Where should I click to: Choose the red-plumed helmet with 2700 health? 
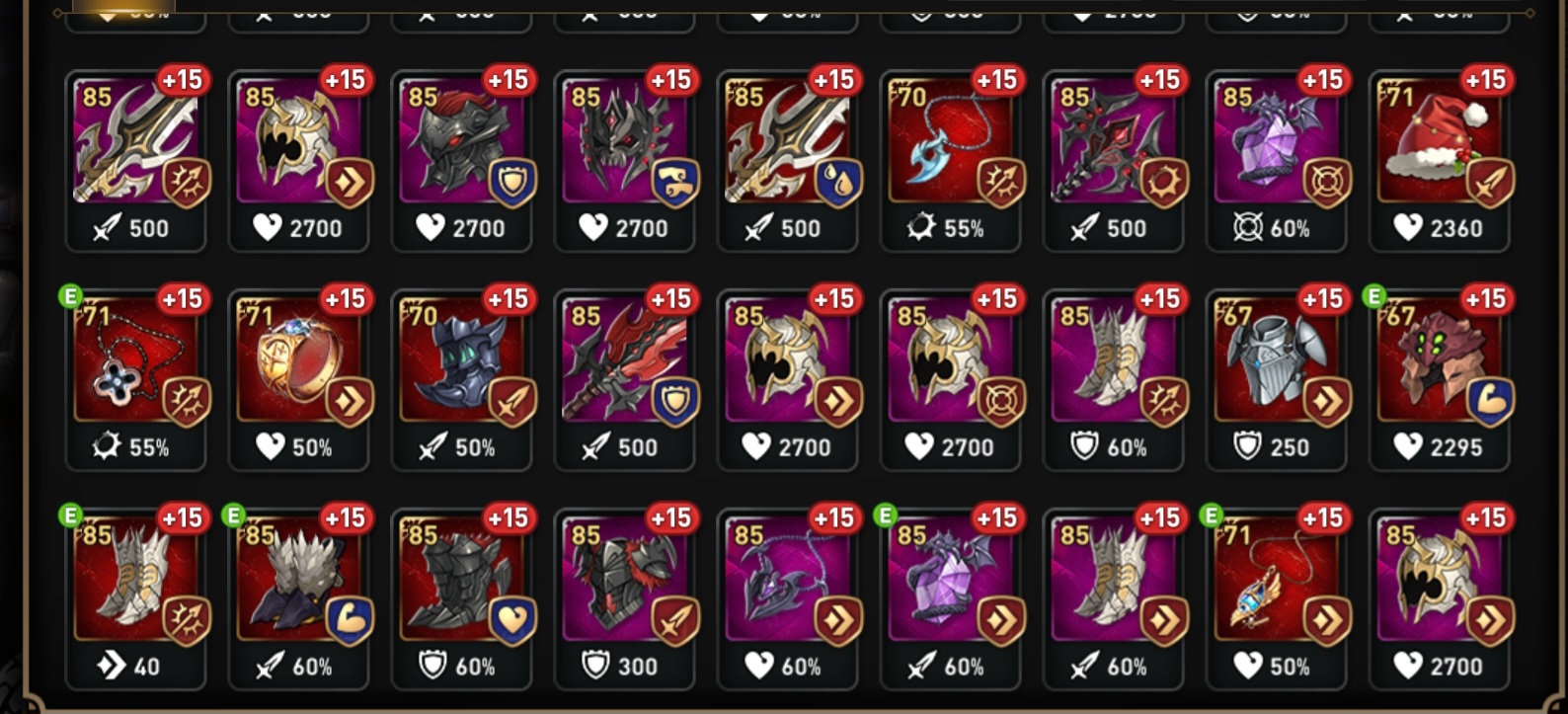coord(461,160)
